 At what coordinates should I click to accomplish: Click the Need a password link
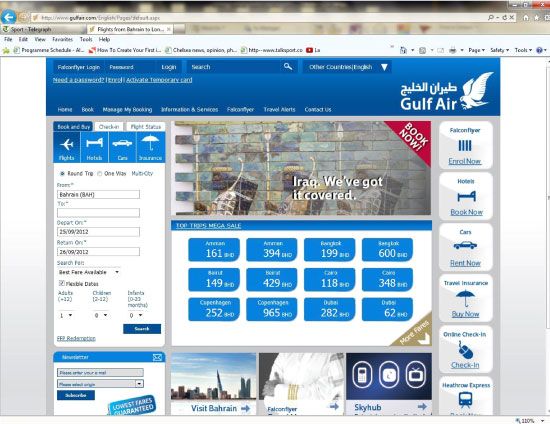(x=79, y=80)
